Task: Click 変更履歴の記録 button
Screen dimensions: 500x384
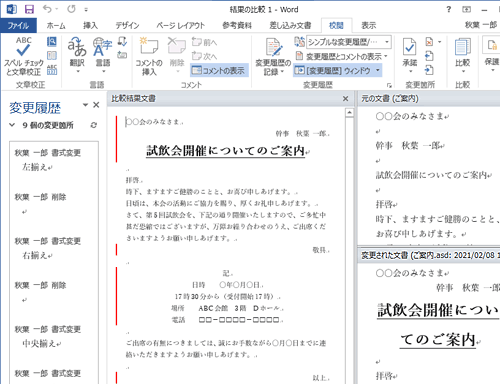Action: (273, 56)
